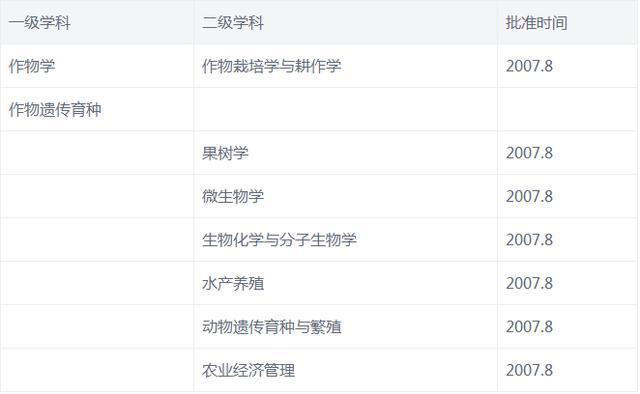Select the 作物学 cell
The width and height of the screenshot is (640, 394).
pyautogui.click(x=97, y=66)
